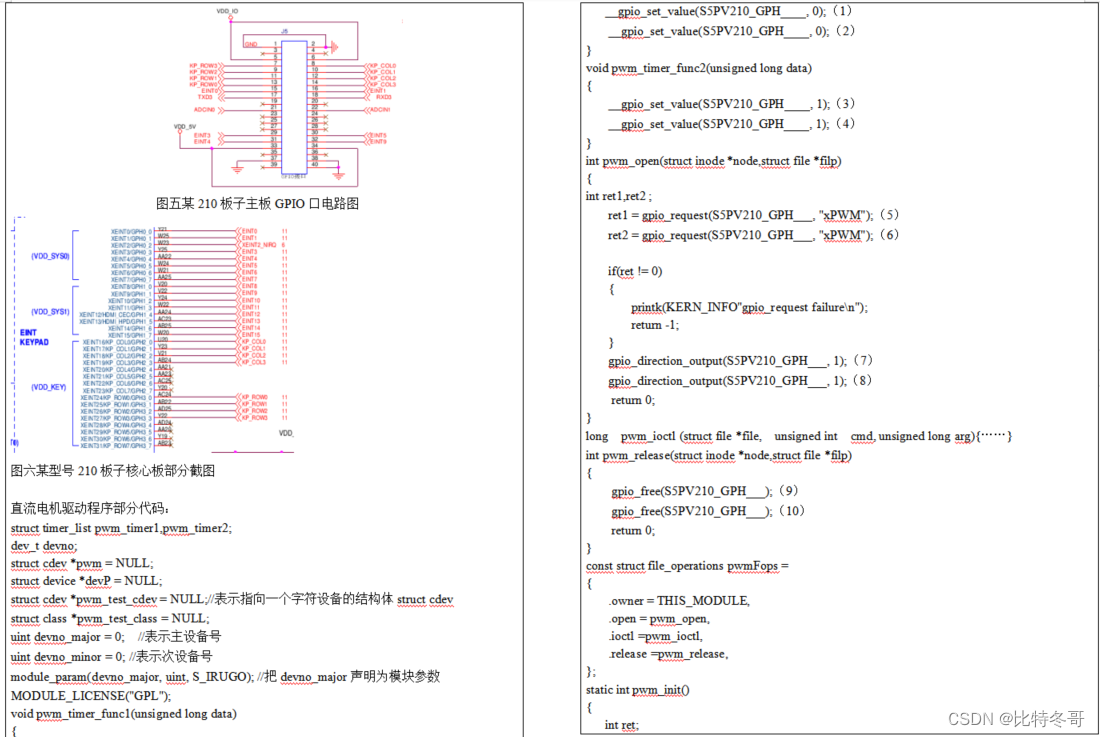Click the 'int pwm_release(struct inode *node...' line

718,455
